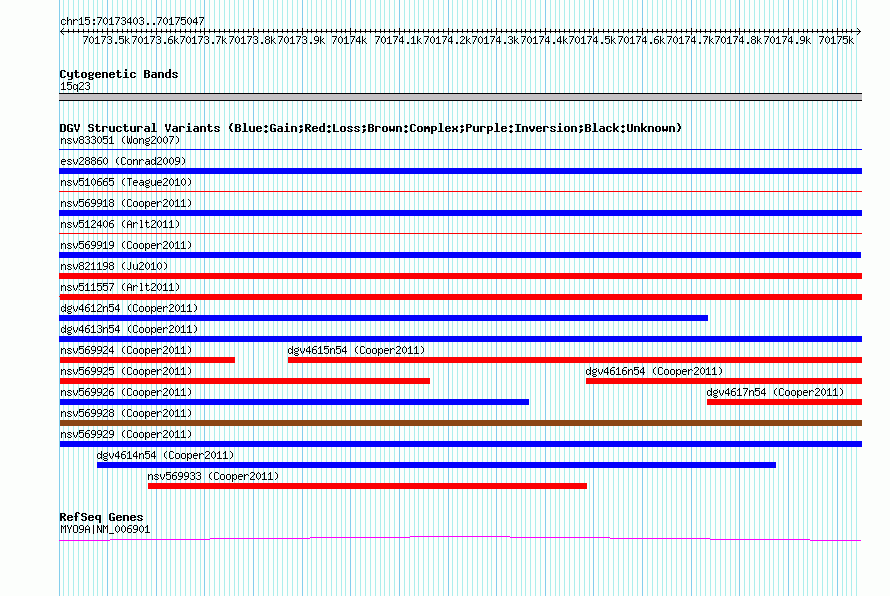Click the 70175k ruler position label

[x=836, y=40]
